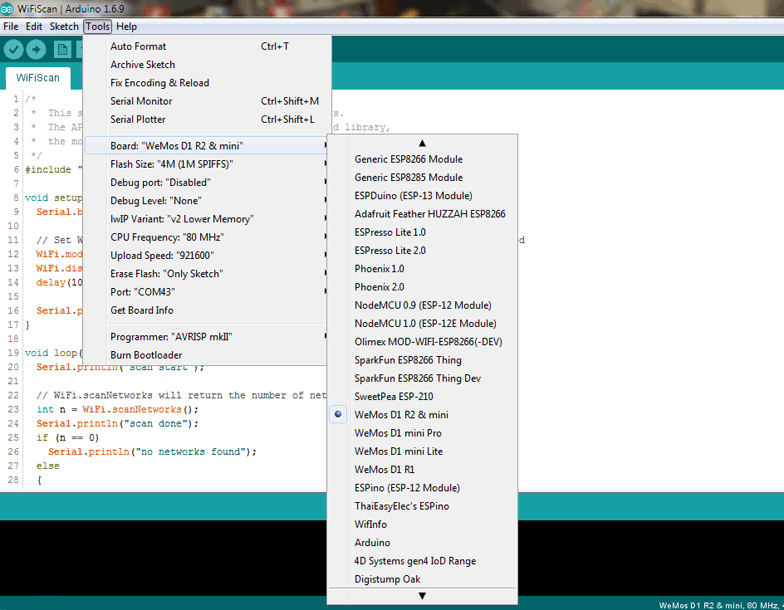Click Get Board Info
This screenshot has width=784, height=610.
pos(208,310)
